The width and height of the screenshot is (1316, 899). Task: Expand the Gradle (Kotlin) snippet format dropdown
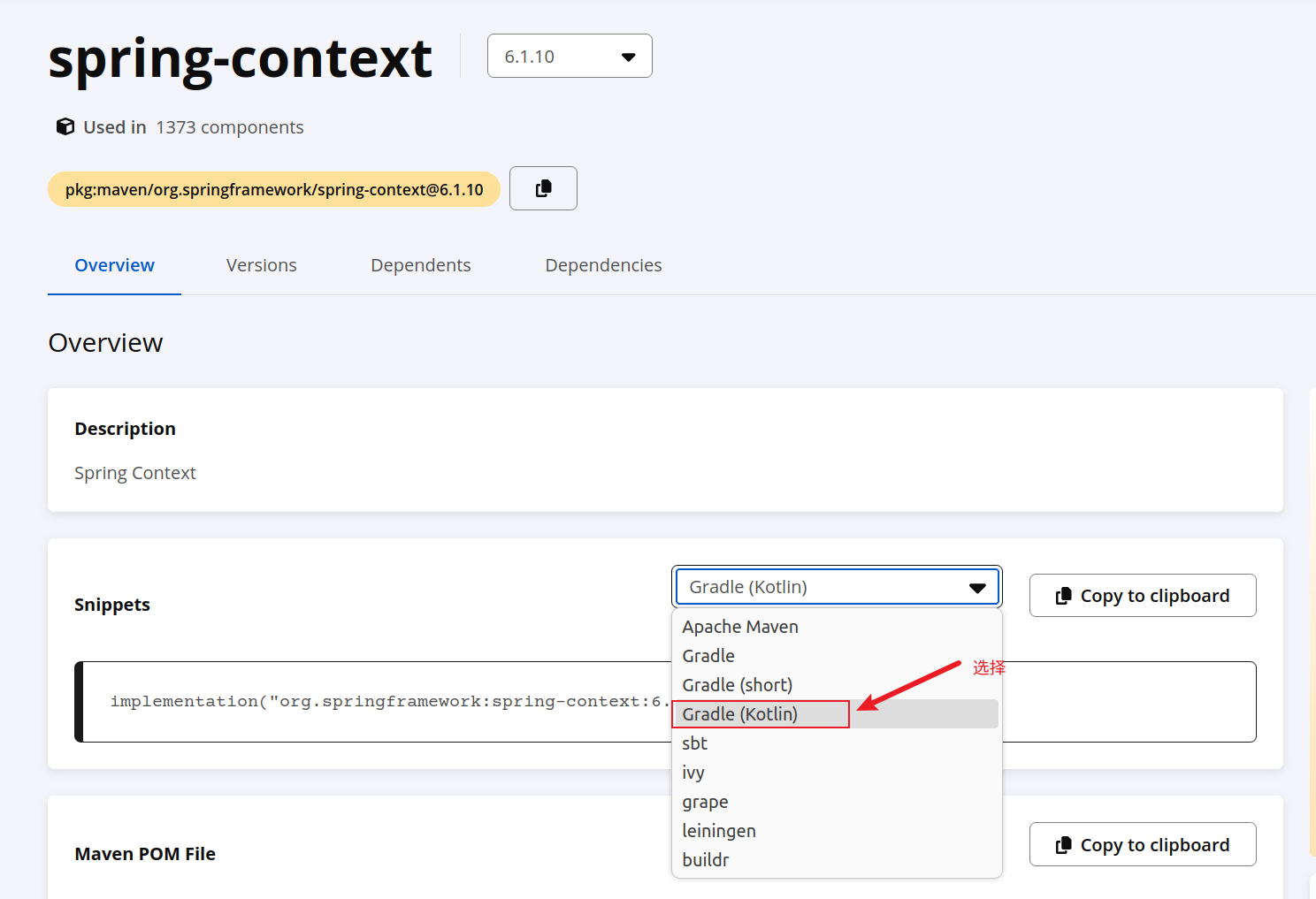click(x=837, y=587)
